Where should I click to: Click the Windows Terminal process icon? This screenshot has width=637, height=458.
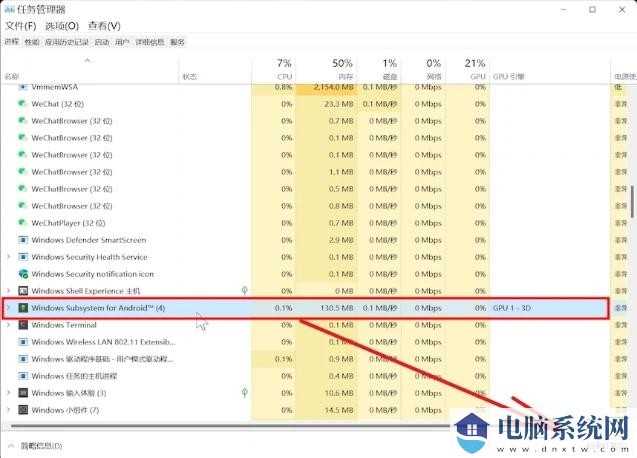coord(23,325)
